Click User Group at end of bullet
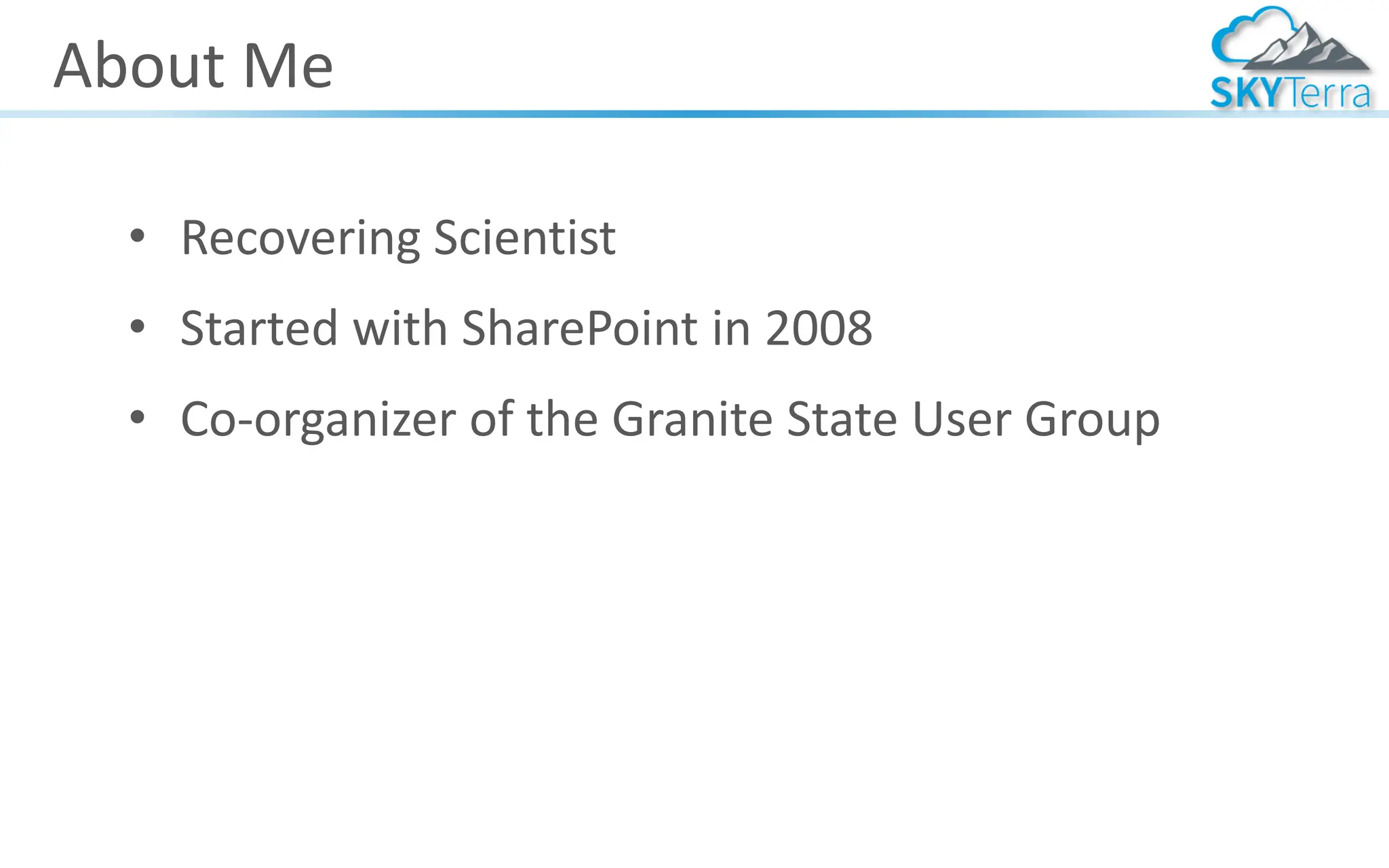Viewport: 1389px width, 868px height. 1036,419
